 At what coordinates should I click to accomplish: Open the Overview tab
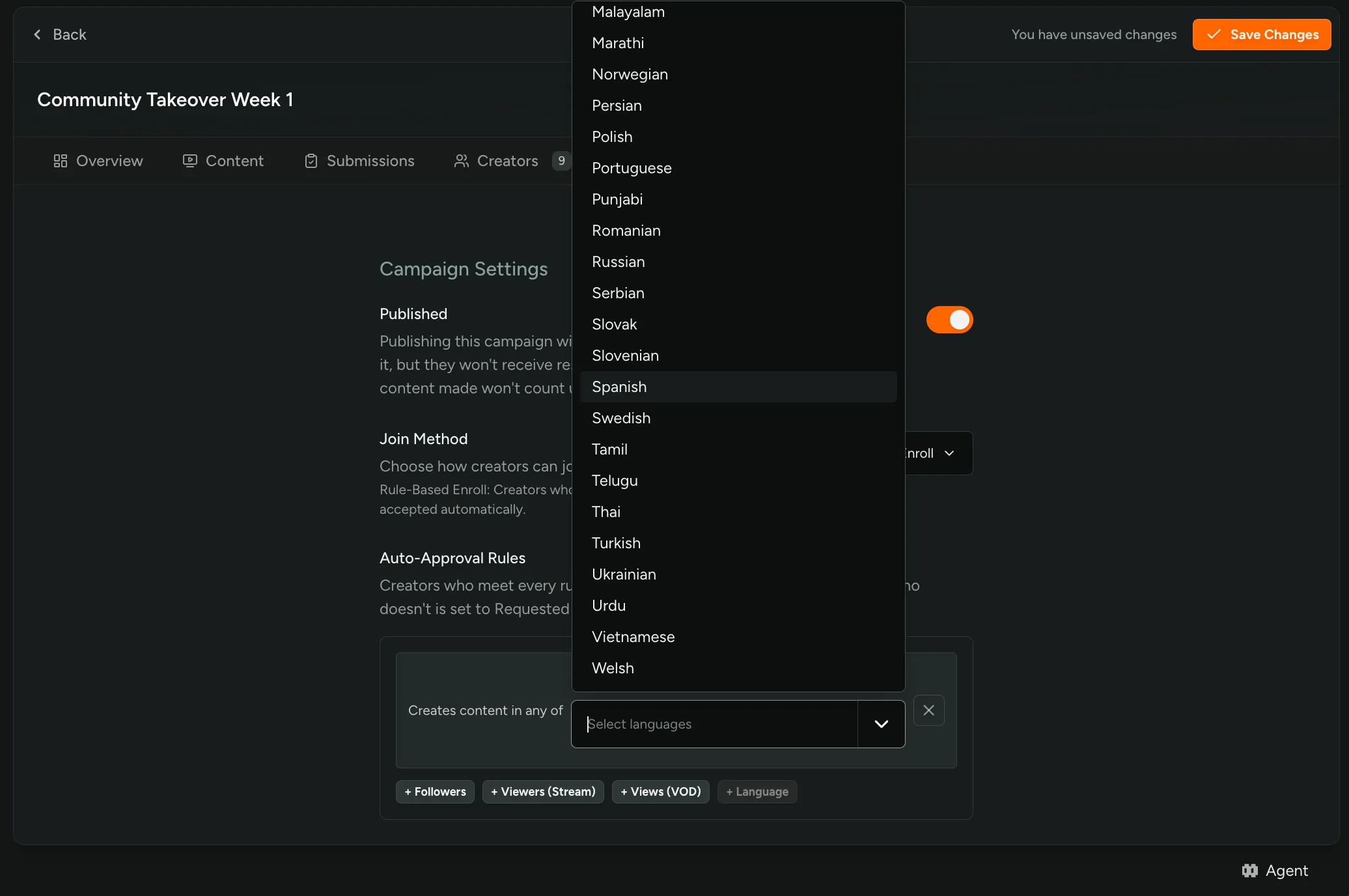[x=98, y=161]
